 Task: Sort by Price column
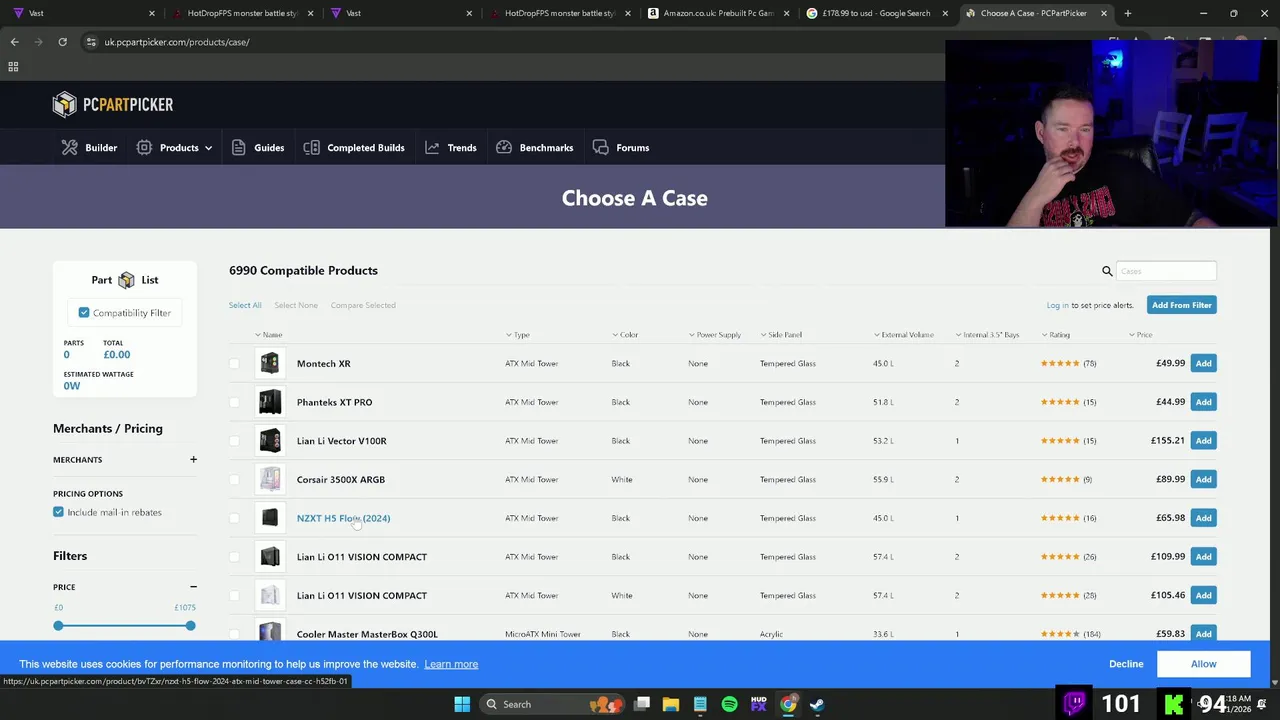[1140, 335]
